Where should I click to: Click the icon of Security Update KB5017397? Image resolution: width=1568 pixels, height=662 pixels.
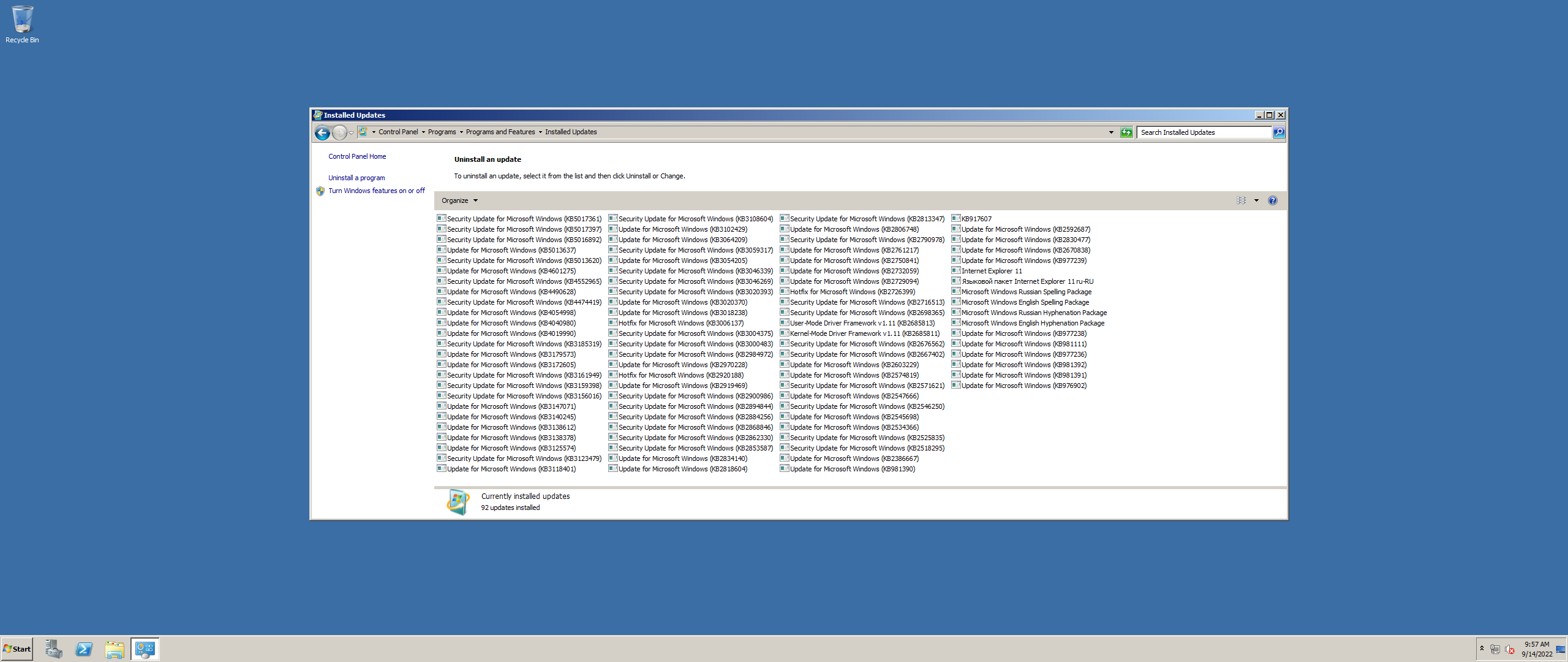441,229
